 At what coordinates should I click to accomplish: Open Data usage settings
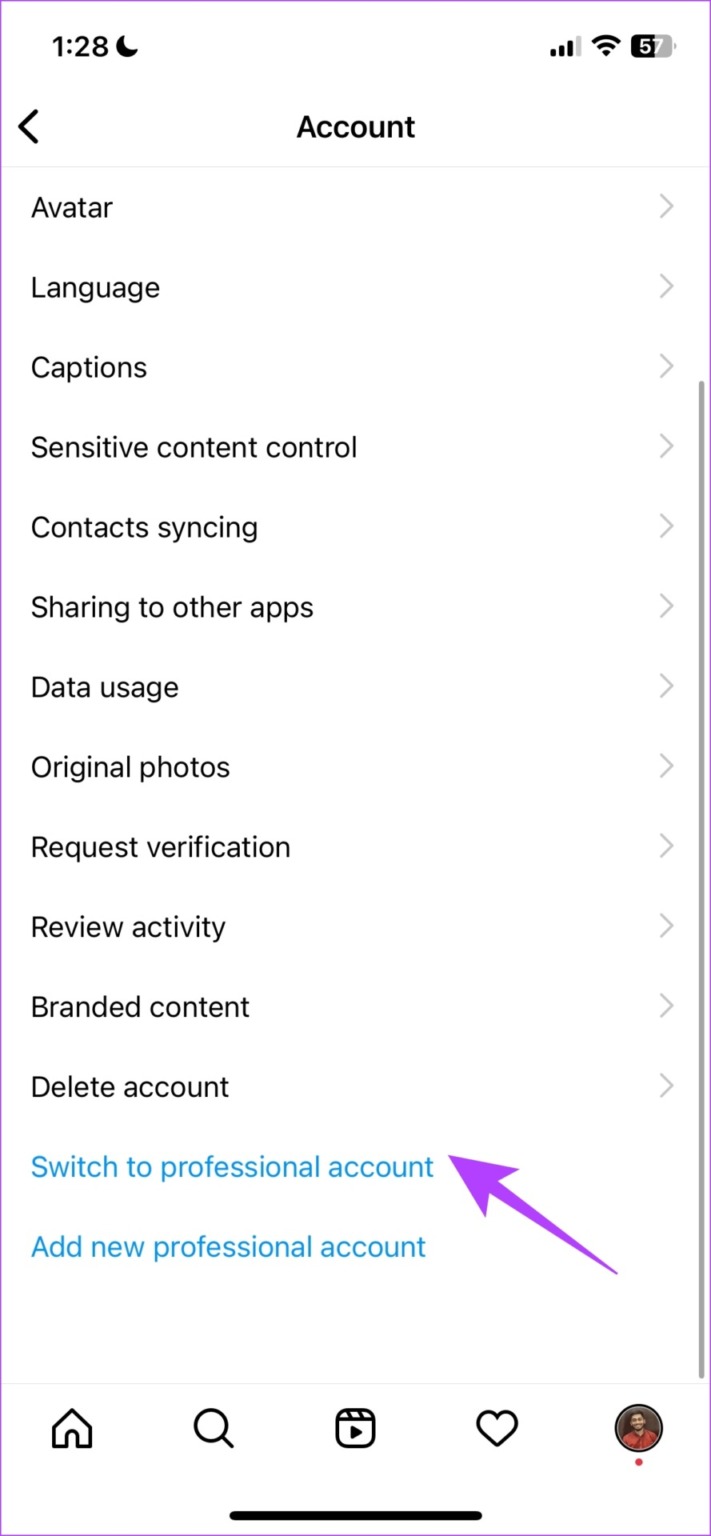point(355,686)
